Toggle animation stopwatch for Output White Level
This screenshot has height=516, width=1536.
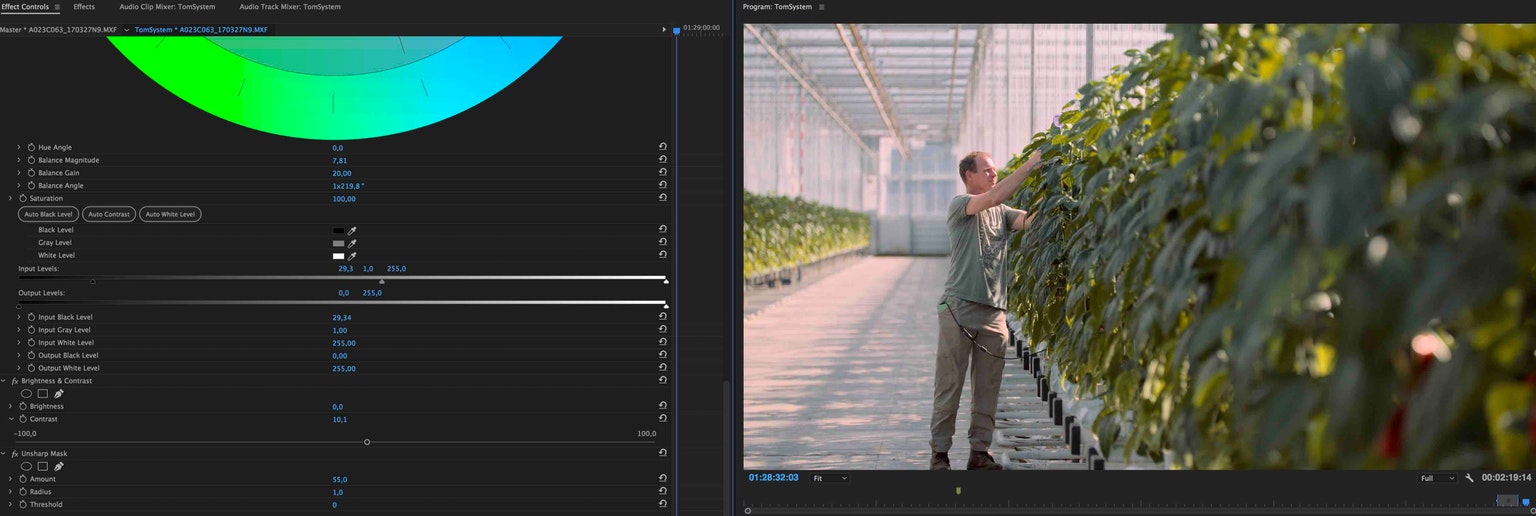pos(31,368)
